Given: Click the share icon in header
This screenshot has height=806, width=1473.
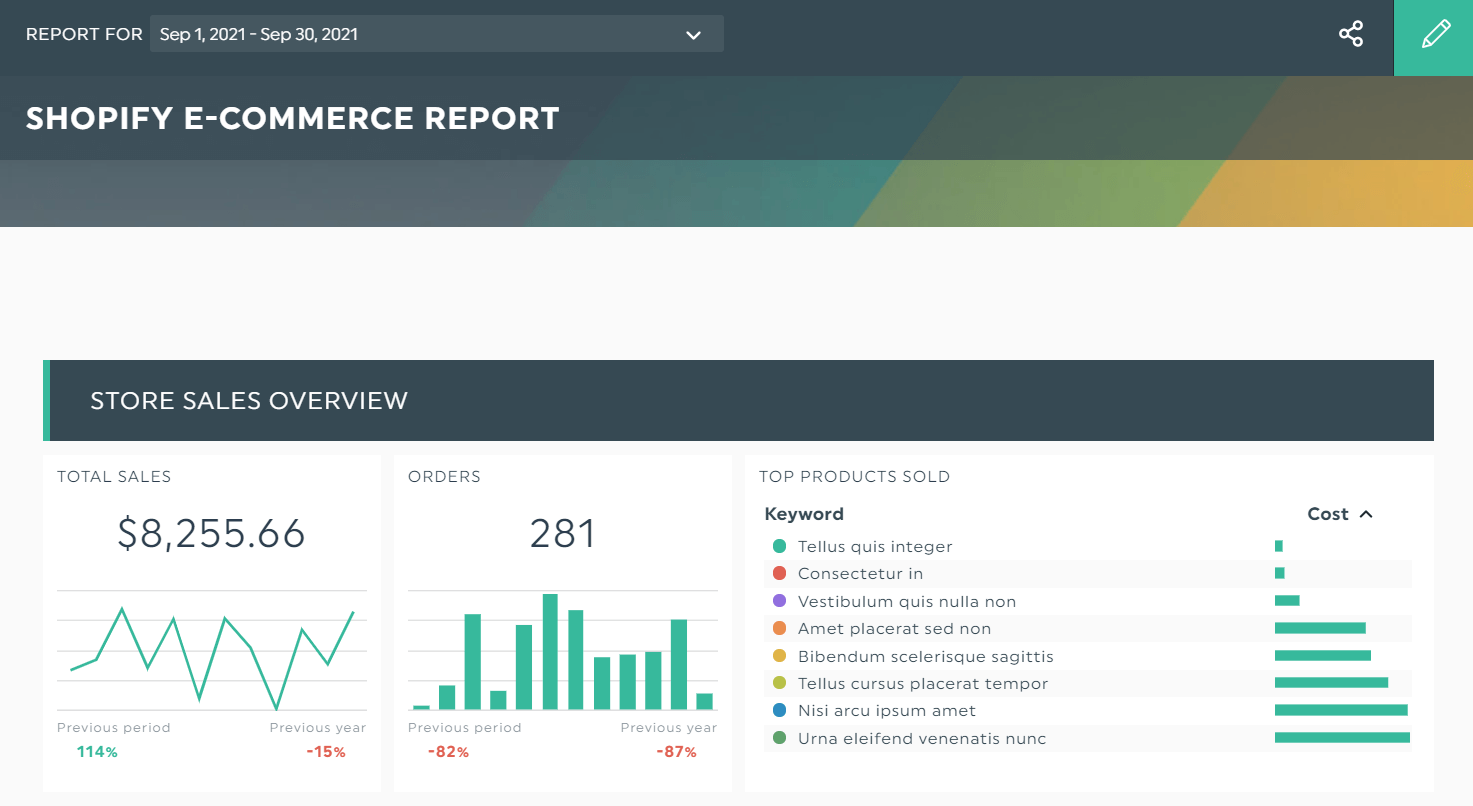Looking at the screenshot, I should pos(1351,34).
